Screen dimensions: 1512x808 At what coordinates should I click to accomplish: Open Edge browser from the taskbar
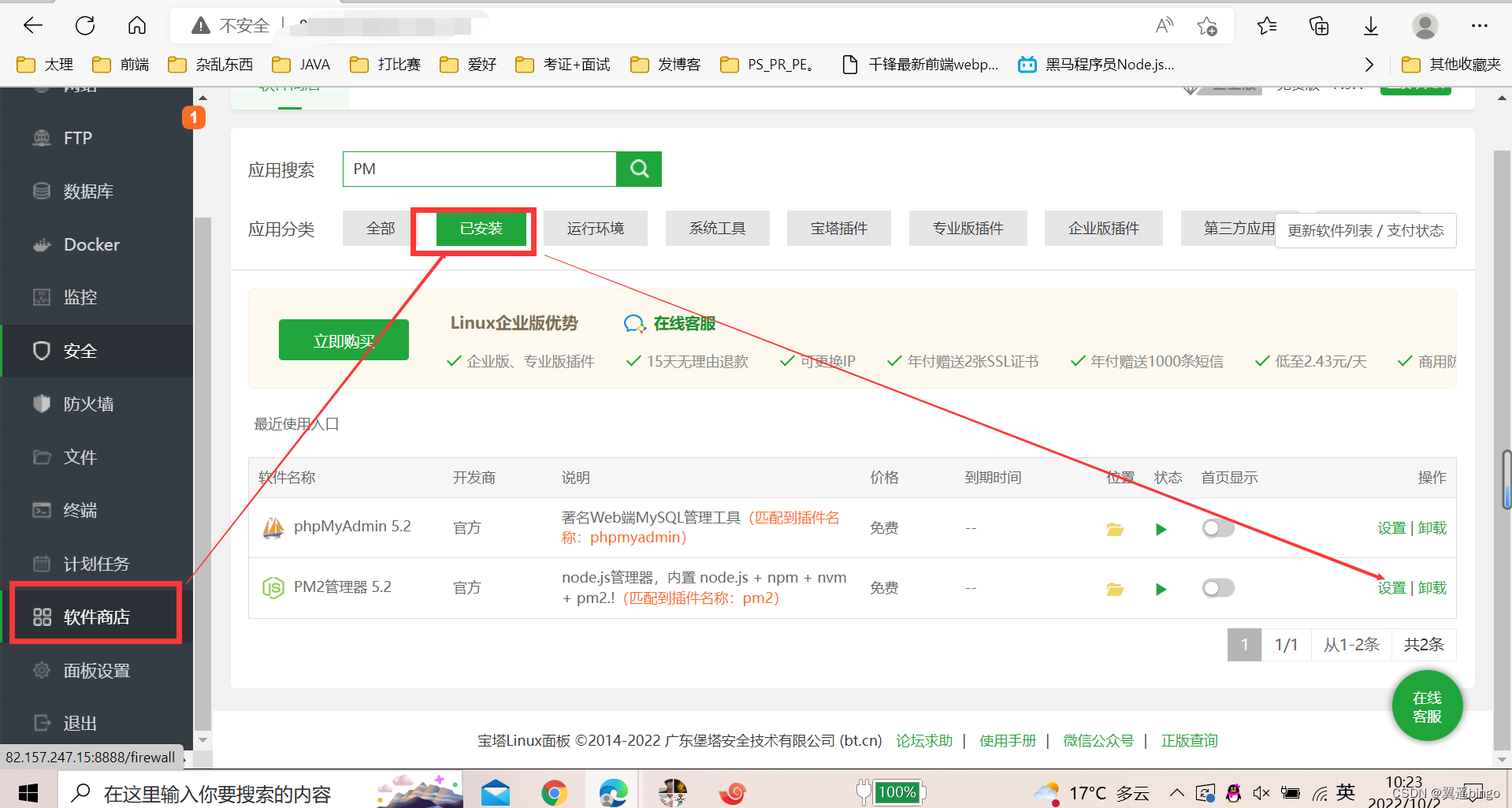[x=613, y=792]
